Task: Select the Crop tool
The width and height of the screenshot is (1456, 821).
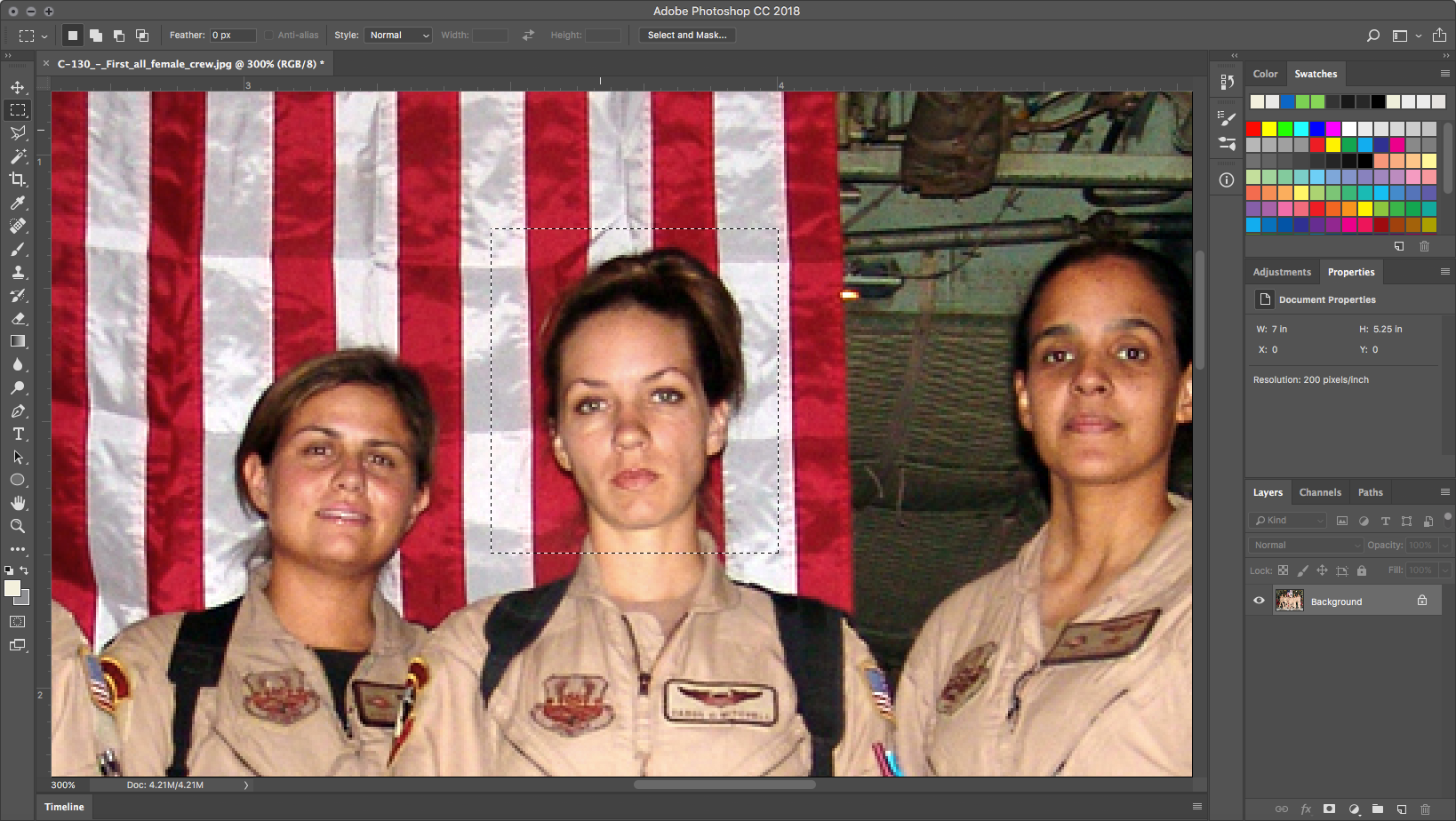Action: 18,179
